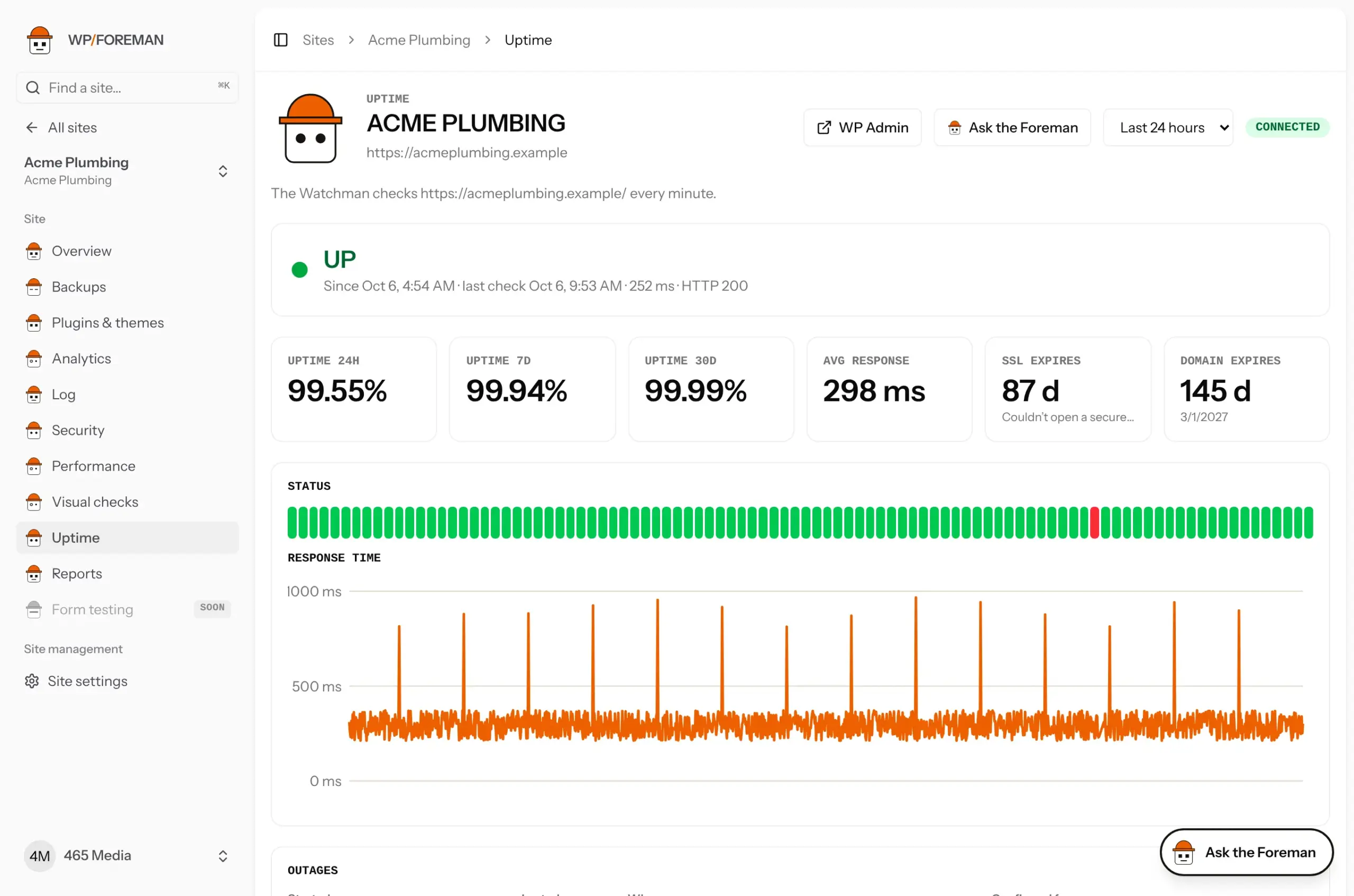This screenshot has width=1354, height=896.
Task: Click the Uptime 24h 99.55% card
Action: click(354, 389)
